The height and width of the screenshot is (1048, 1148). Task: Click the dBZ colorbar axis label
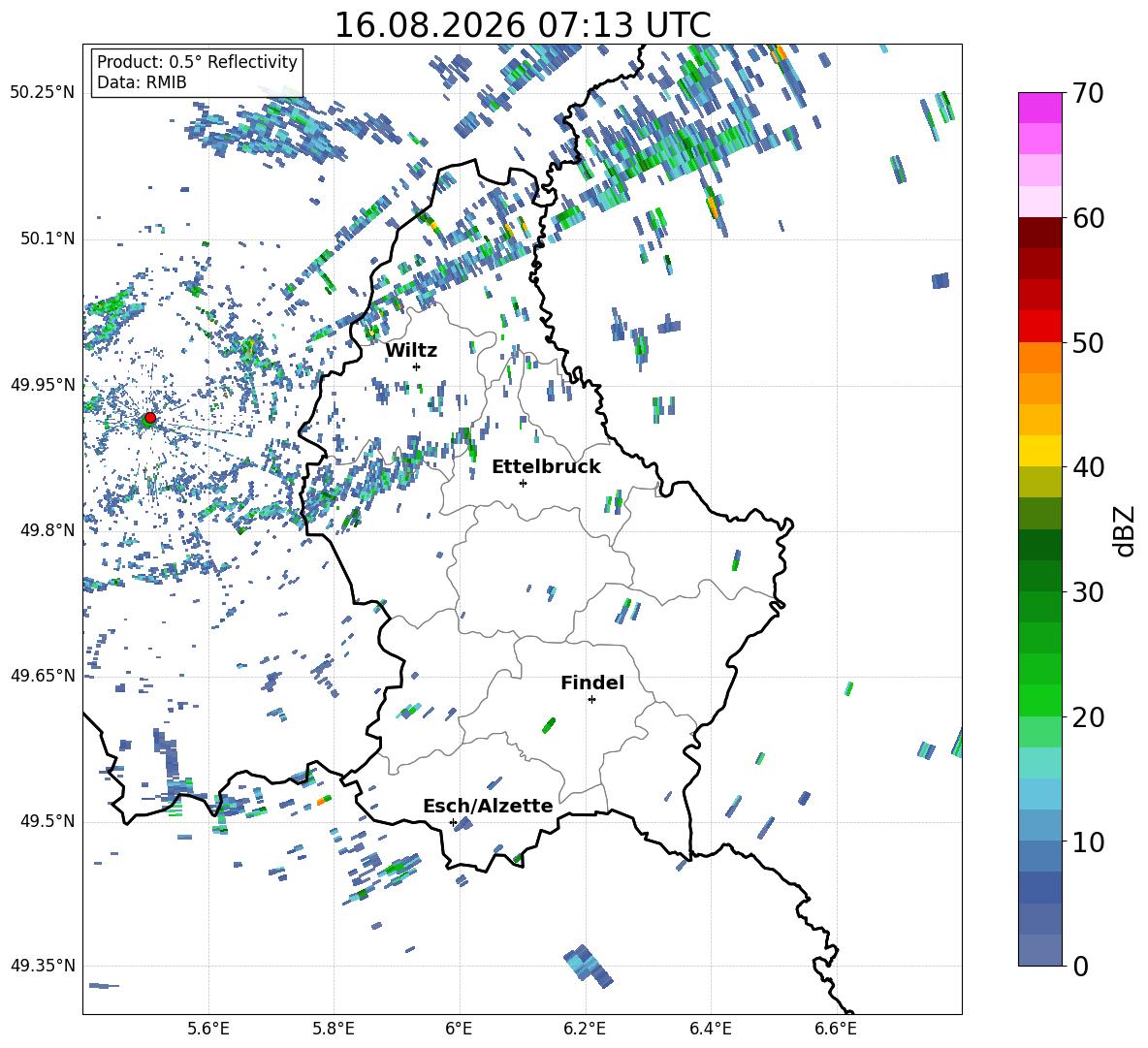point(1126,530)
